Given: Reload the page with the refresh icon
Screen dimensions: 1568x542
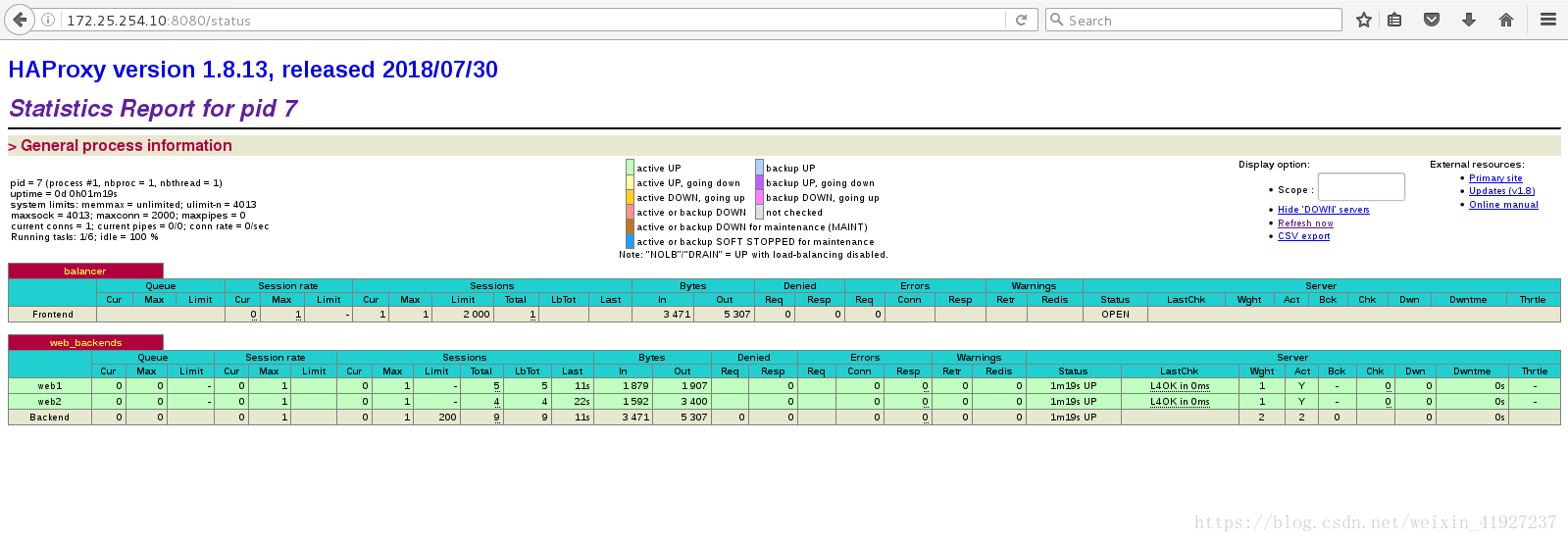Looking at the screenshot, I should coord(1021,20).
